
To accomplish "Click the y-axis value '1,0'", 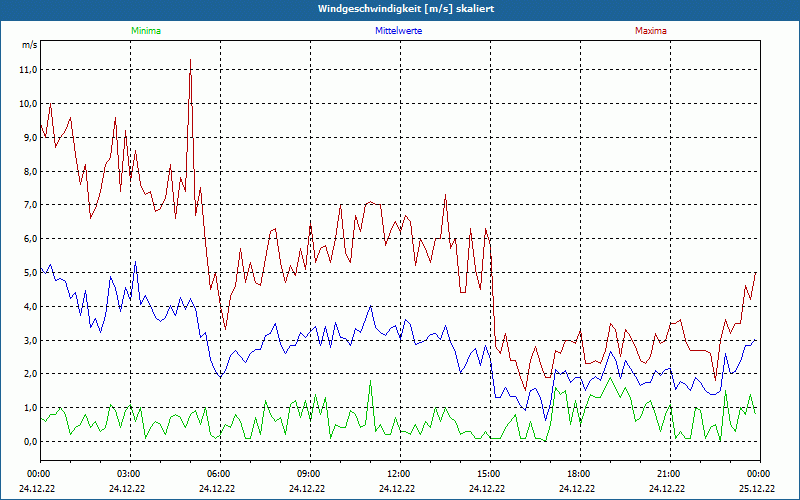I will coord(30,408).
